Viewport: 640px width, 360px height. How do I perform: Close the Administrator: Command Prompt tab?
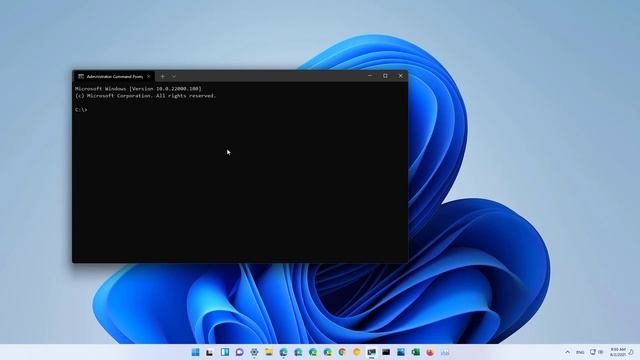pos(149,76)
